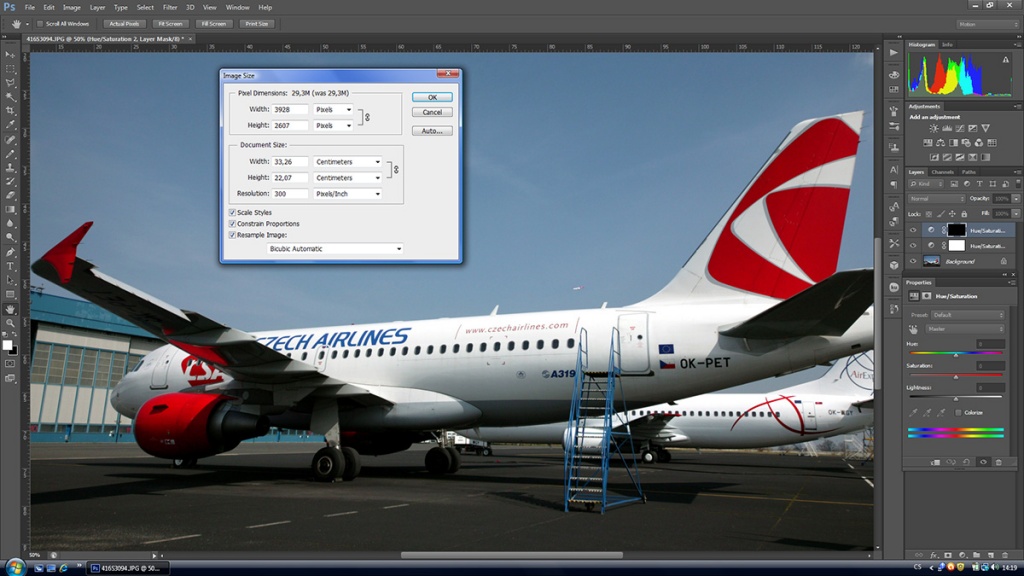Click OK in Image Size dialog
This screenshot has height=576, width=1024.
tap(432, 97)
